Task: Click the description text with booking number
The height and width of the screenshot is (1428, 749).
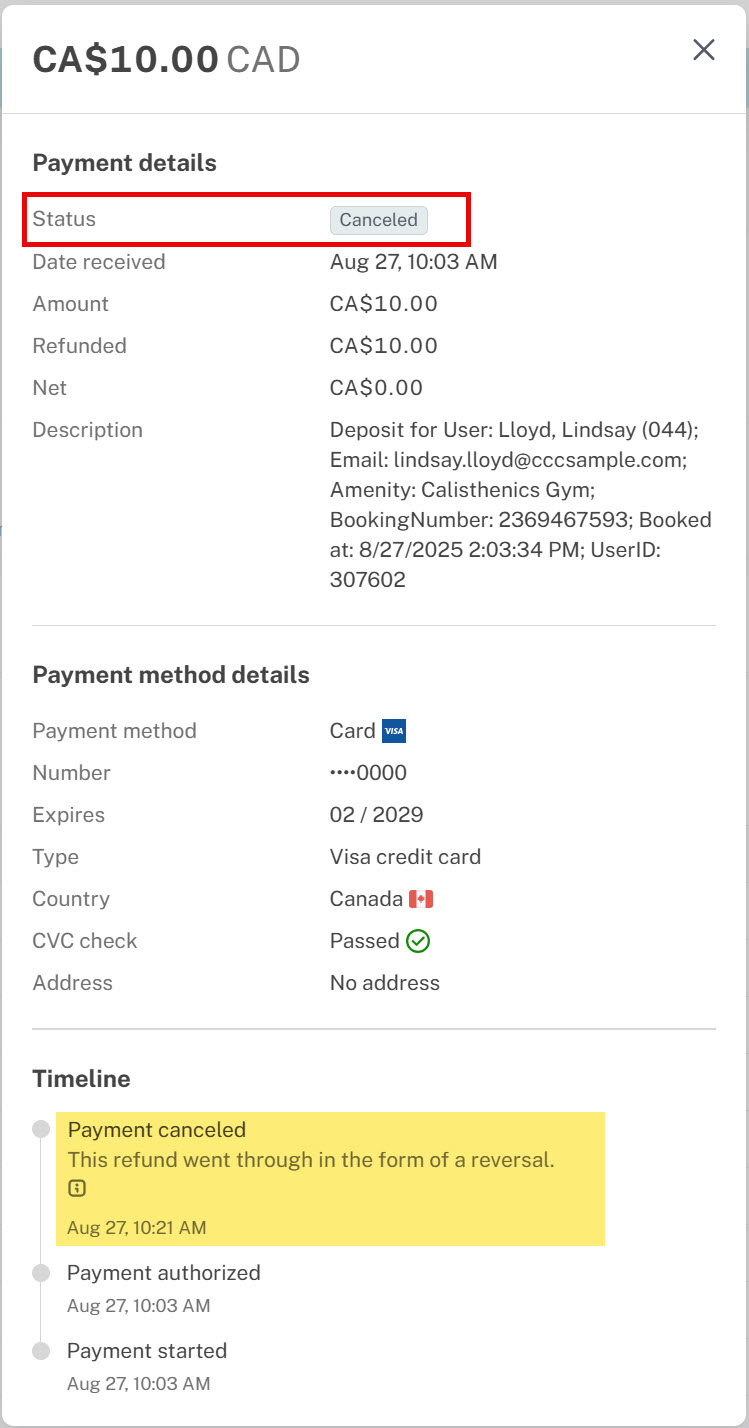Action: pos(521,505)
